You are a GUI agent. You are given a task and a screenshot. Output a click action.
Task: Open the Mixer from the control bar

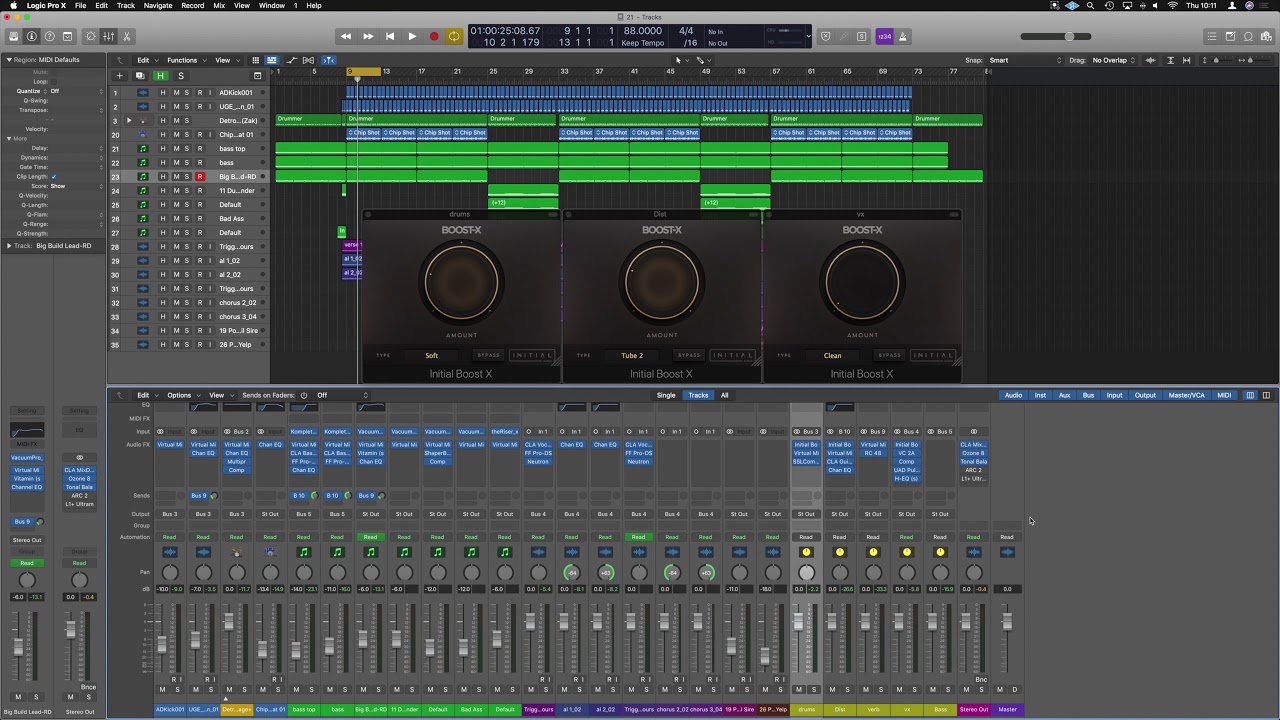tap(107, 37)
